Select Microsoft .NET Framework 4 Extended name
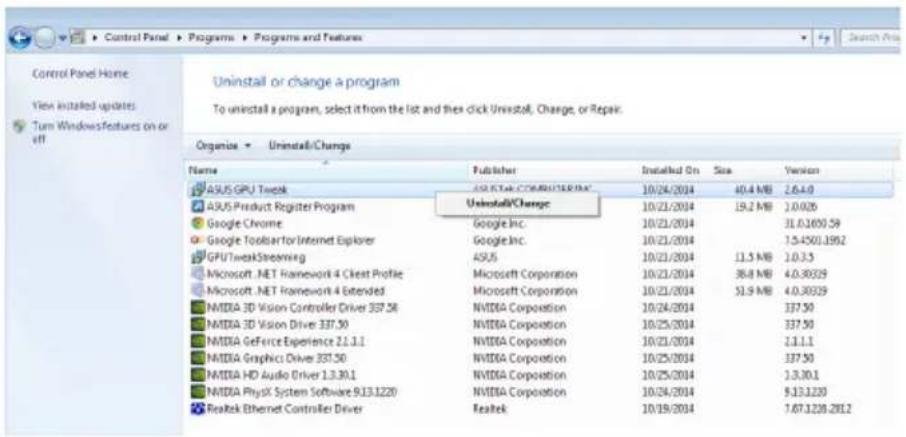This screenshot has height=437, width=906. coord(296,291)
